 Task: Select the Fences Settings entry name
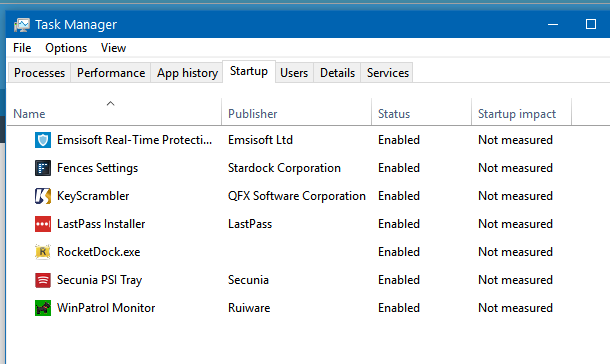[x=98, y=168]
